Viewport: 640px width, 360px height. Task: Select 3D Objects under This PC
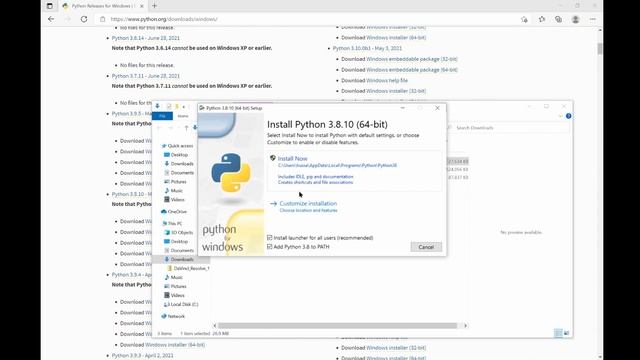tap(179, 232)
